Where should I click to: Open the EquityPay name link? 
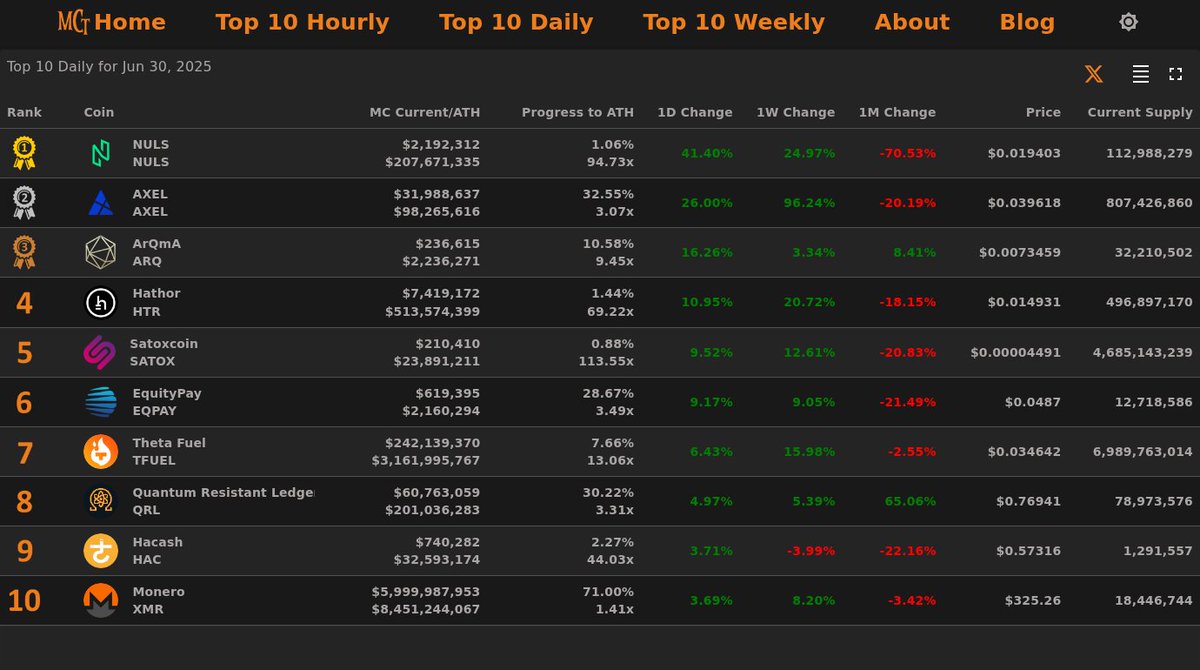167,394
